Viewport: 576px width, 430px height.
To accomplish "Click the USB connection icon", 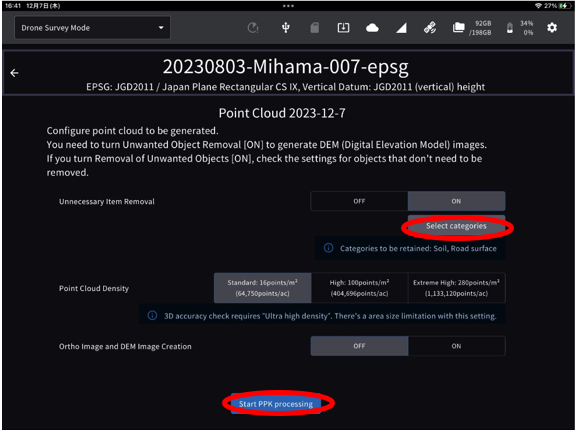I will pyautogui.click(x=285, y=28).
